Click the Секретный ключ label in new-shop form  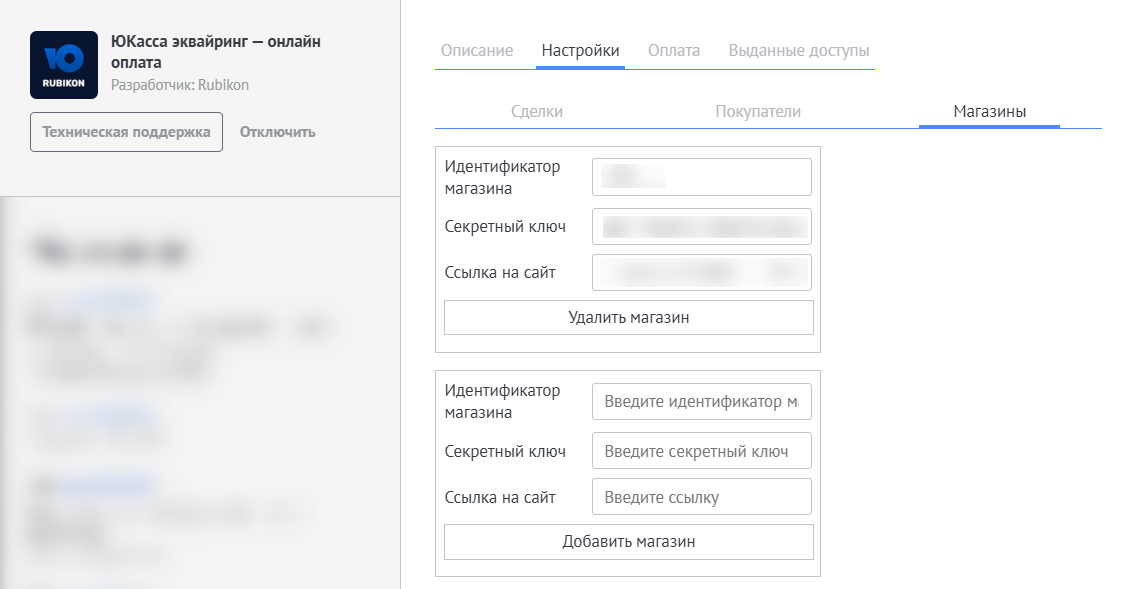(505, 451)
